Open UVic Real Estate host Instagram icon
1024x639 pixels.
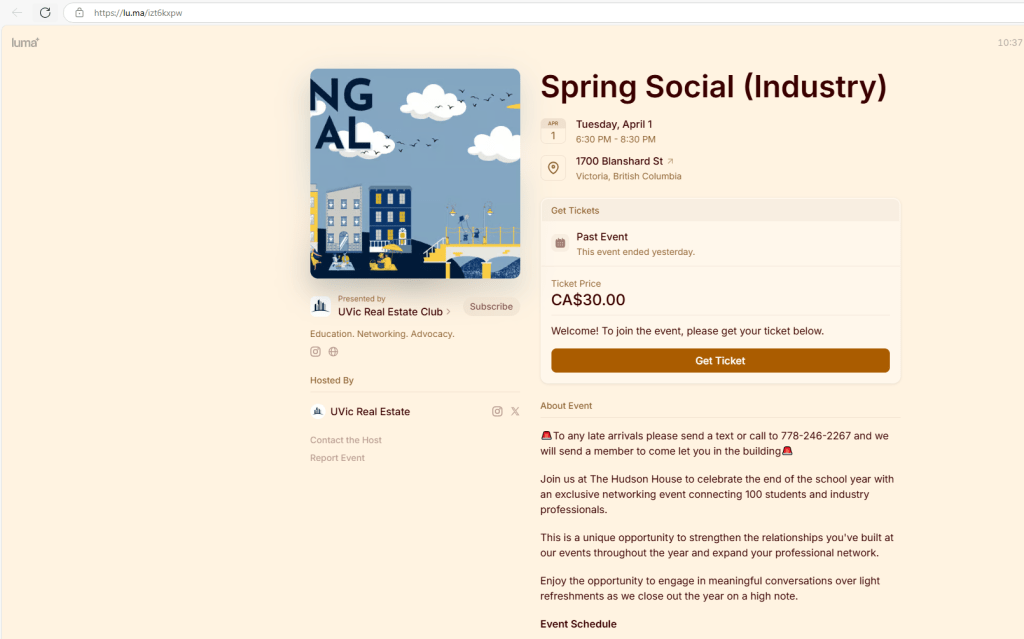497,411
